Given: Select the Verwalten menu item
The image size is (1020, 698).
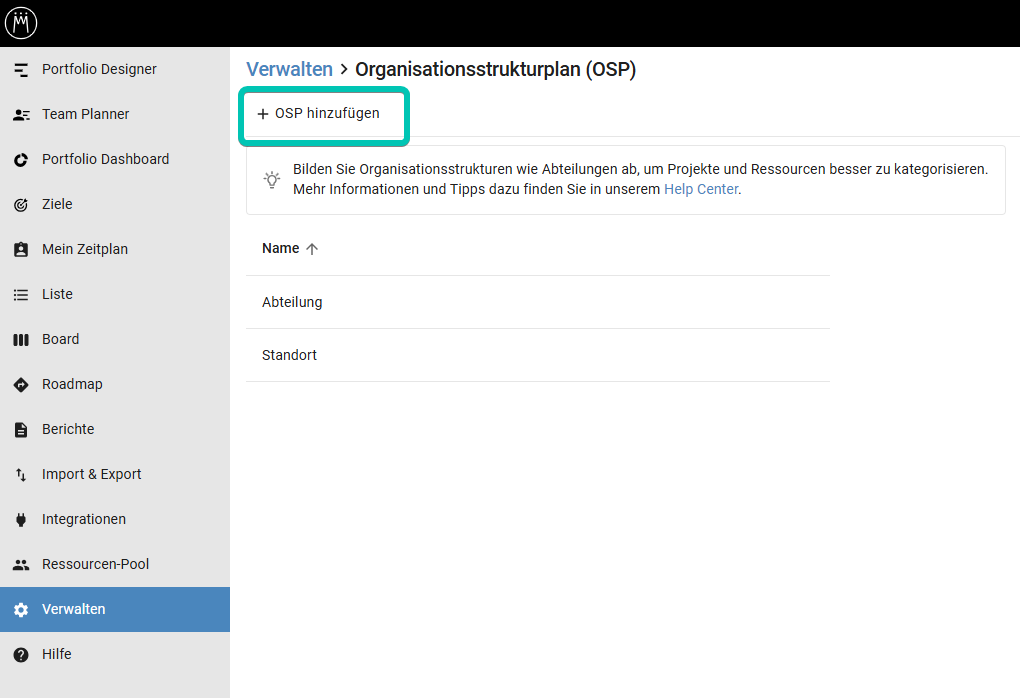Looking at the screenshot, I should [114, 610].
